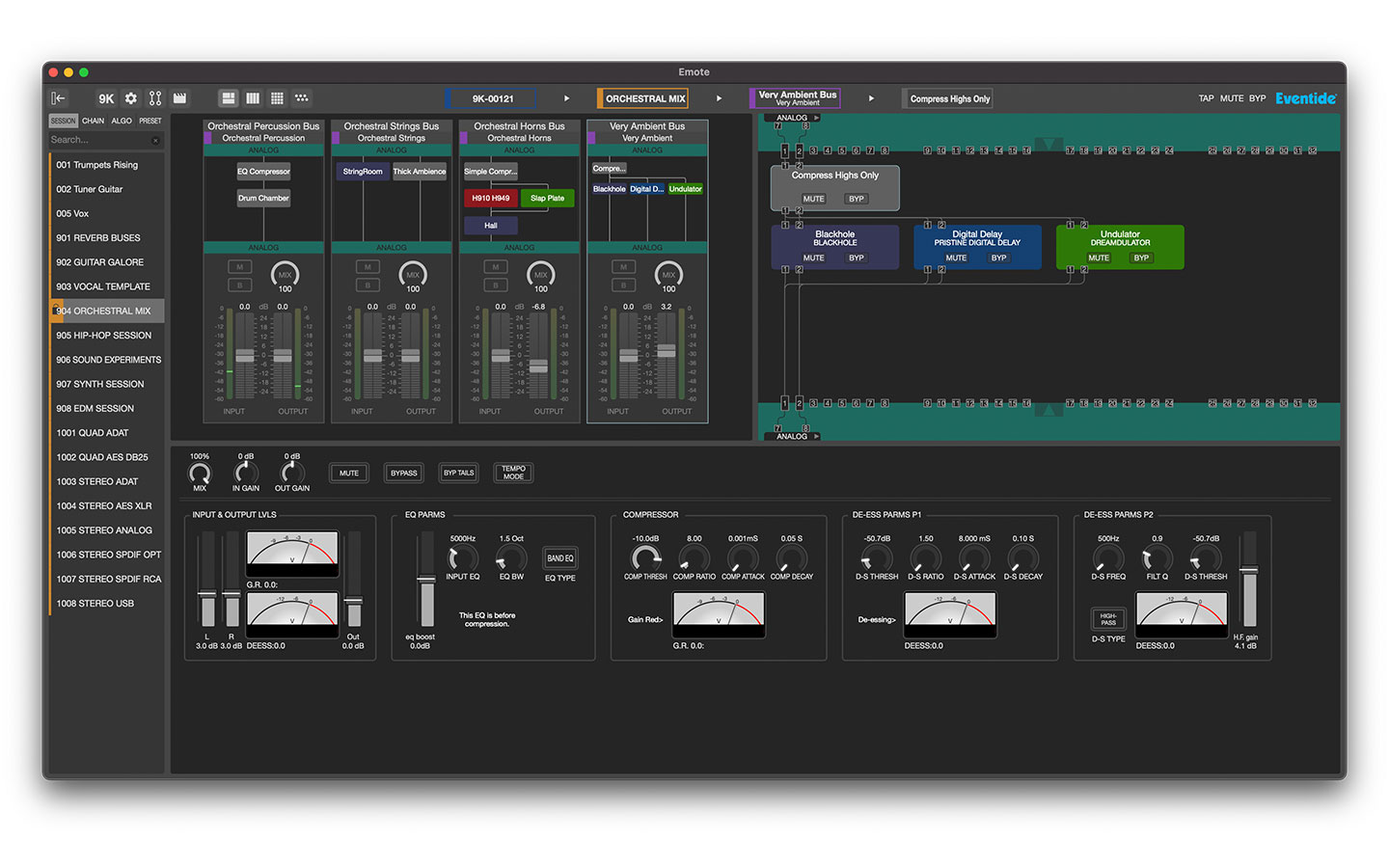Clear search field with the x icon
This screenshot has width=1389, height=868.
click(x=155, y=141)
